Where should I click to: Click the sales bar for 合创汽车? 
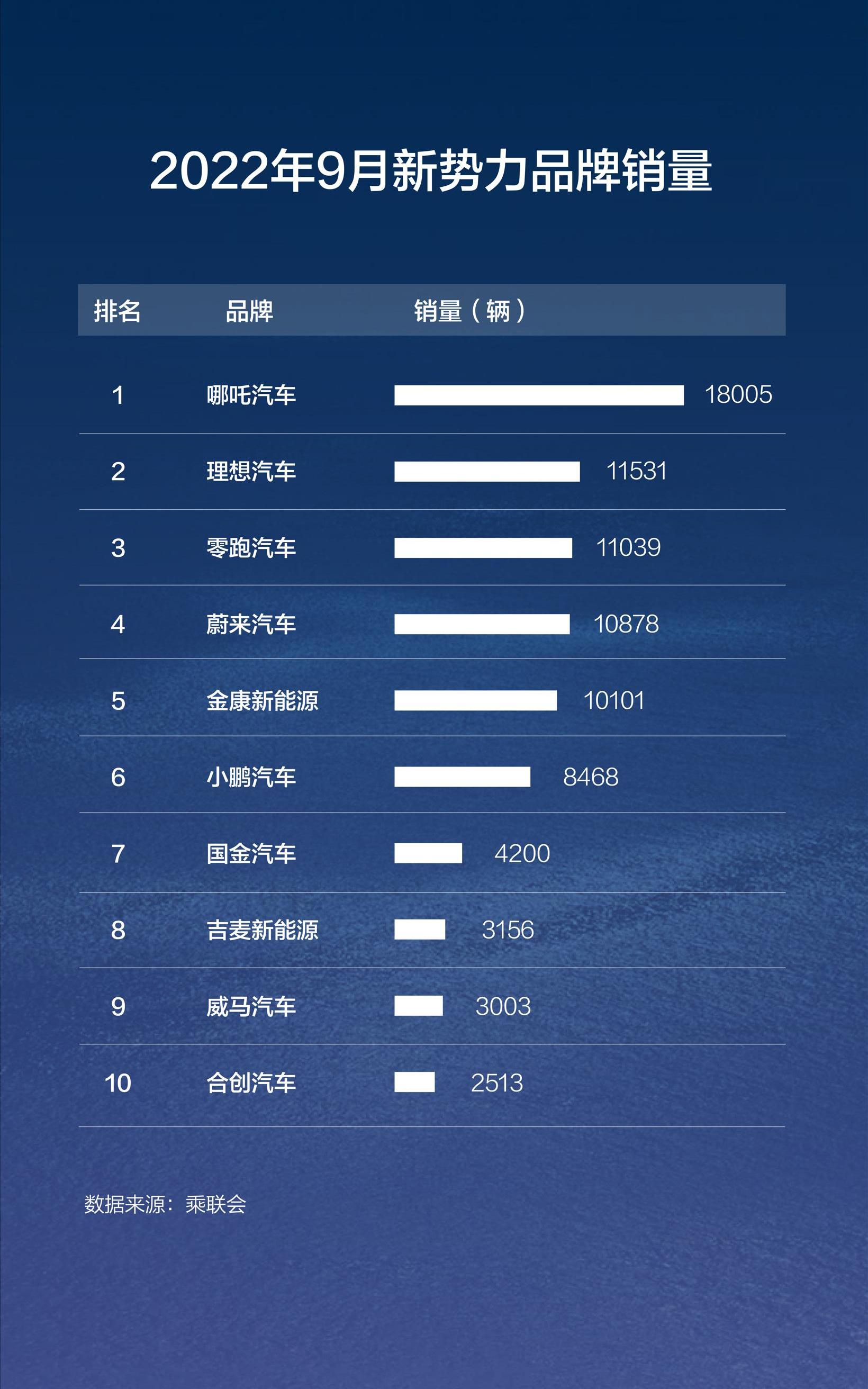pyautogui.click(x=414, y=1083)
